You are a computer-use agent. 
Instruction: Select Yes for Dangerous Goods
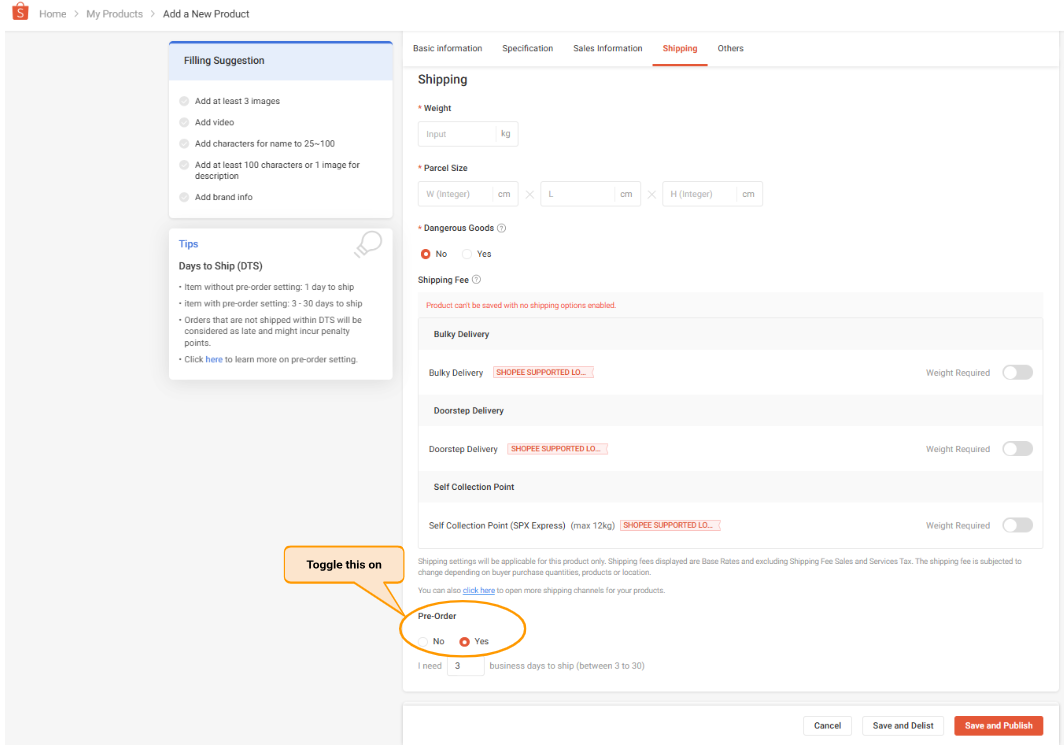click(x=467, y=254)
